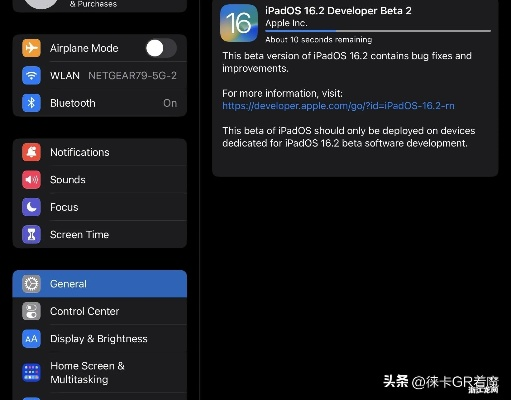Open Home Screen & Multitasking settings

click(100, 373)
